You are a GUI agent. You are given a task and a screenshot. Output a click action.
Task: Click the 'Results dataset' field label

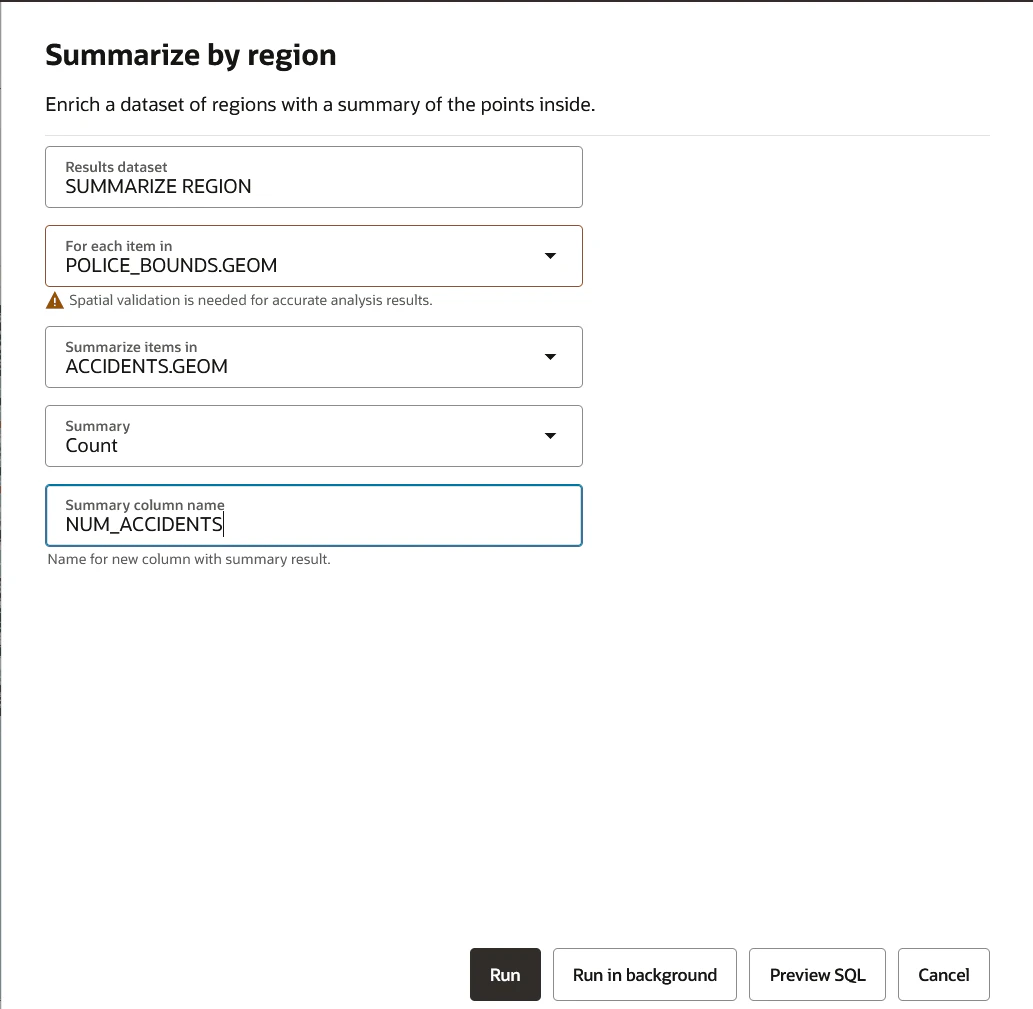(x=116, y=167)
